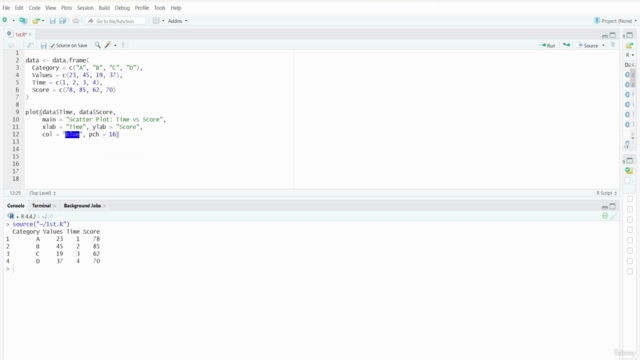The height and width of the screenshot is (360, 640).
Task: Click the view working directory arrow in console
Action: tap(51, 216)
